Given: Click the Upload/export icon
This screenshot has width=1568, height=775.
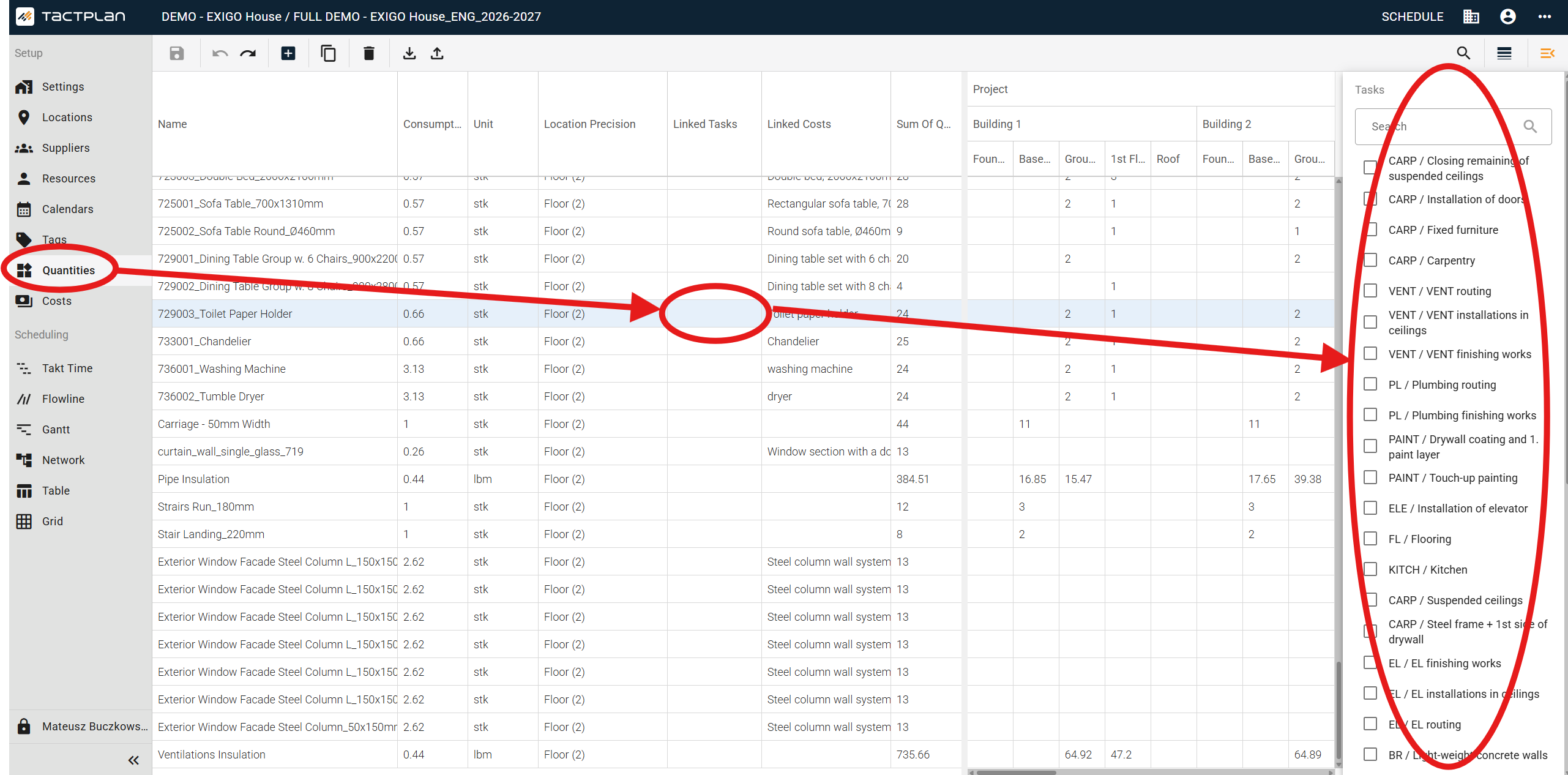Looking at the screenshot, I should (437, 53).
